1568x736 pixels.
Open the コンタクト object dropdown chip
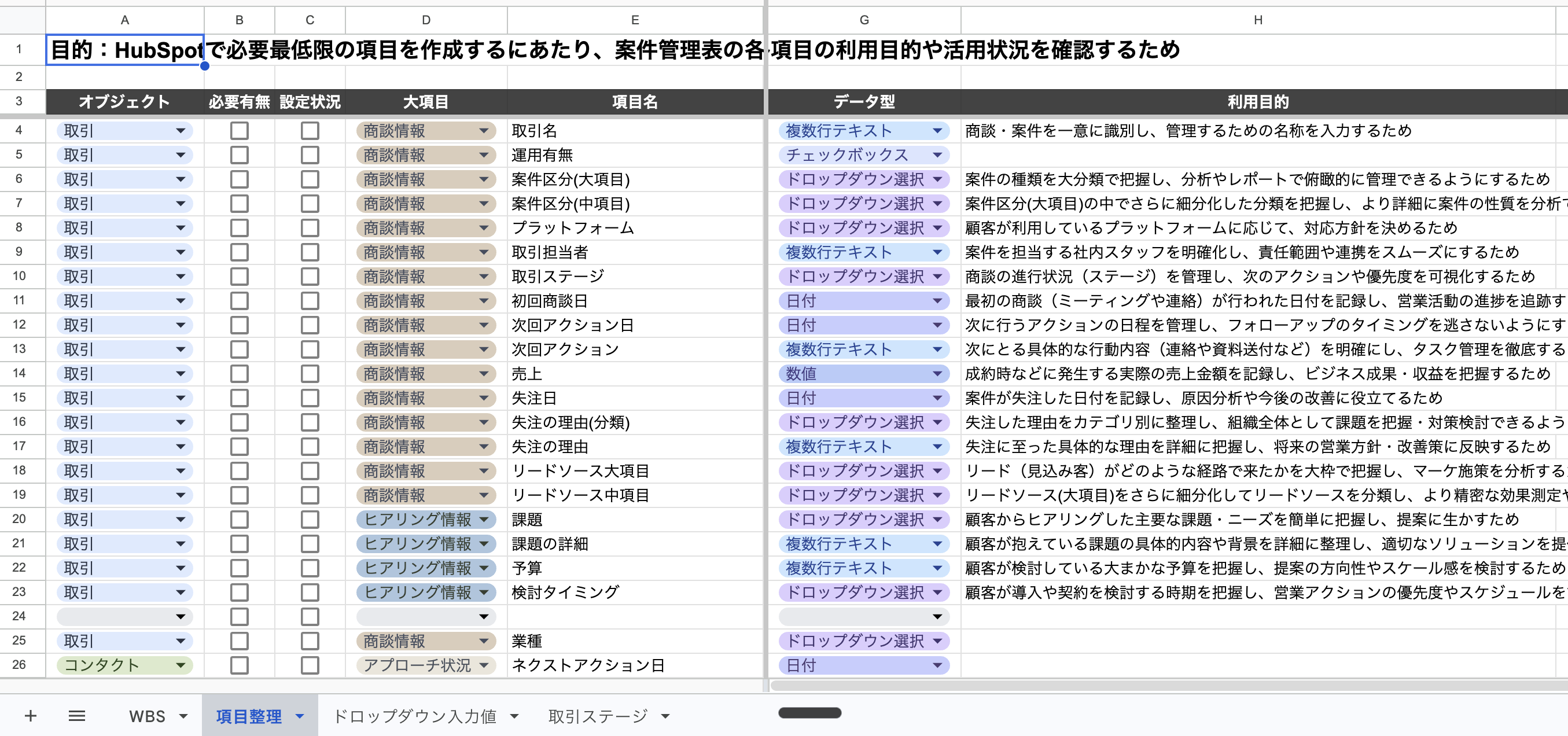[125, 665]
